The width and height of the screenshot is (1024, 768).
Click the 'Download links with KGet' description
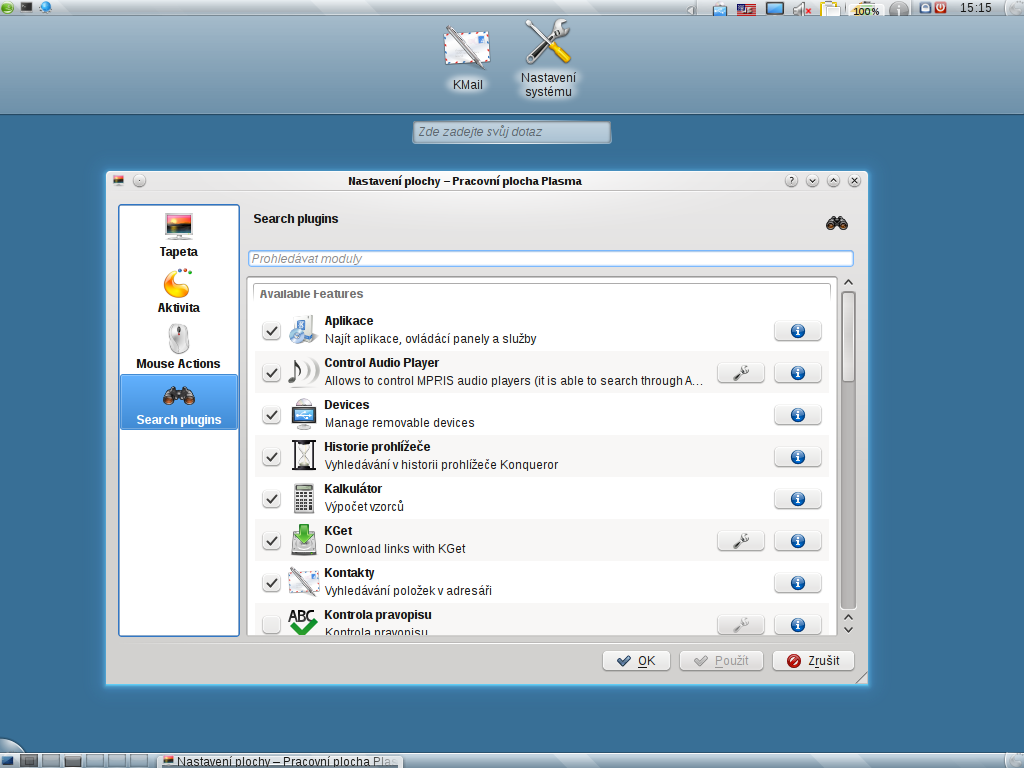pyautogui.click(x=395, y=549)
